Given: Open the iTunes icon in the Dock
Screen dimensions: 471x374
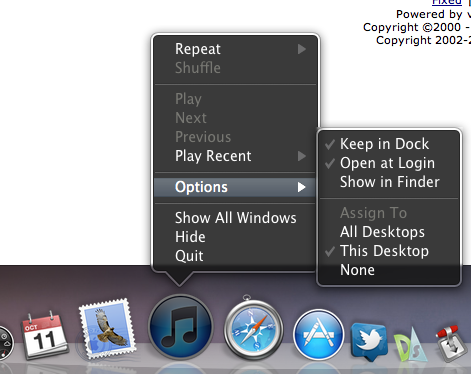Looking at the screenshot, I should [180, 327].
